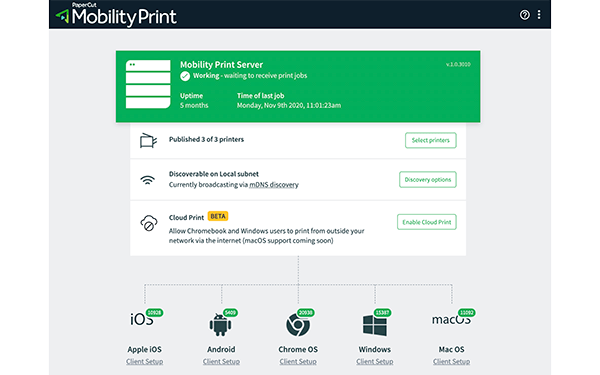Open Android Client Setup link
Viewport: 600px width, 375px height.
[221, 361]
